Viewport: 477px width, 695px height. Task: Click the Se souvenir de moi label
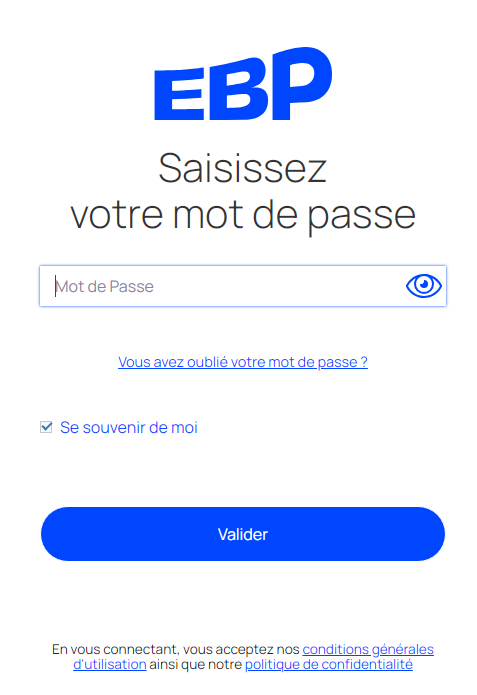click(129, 428)
